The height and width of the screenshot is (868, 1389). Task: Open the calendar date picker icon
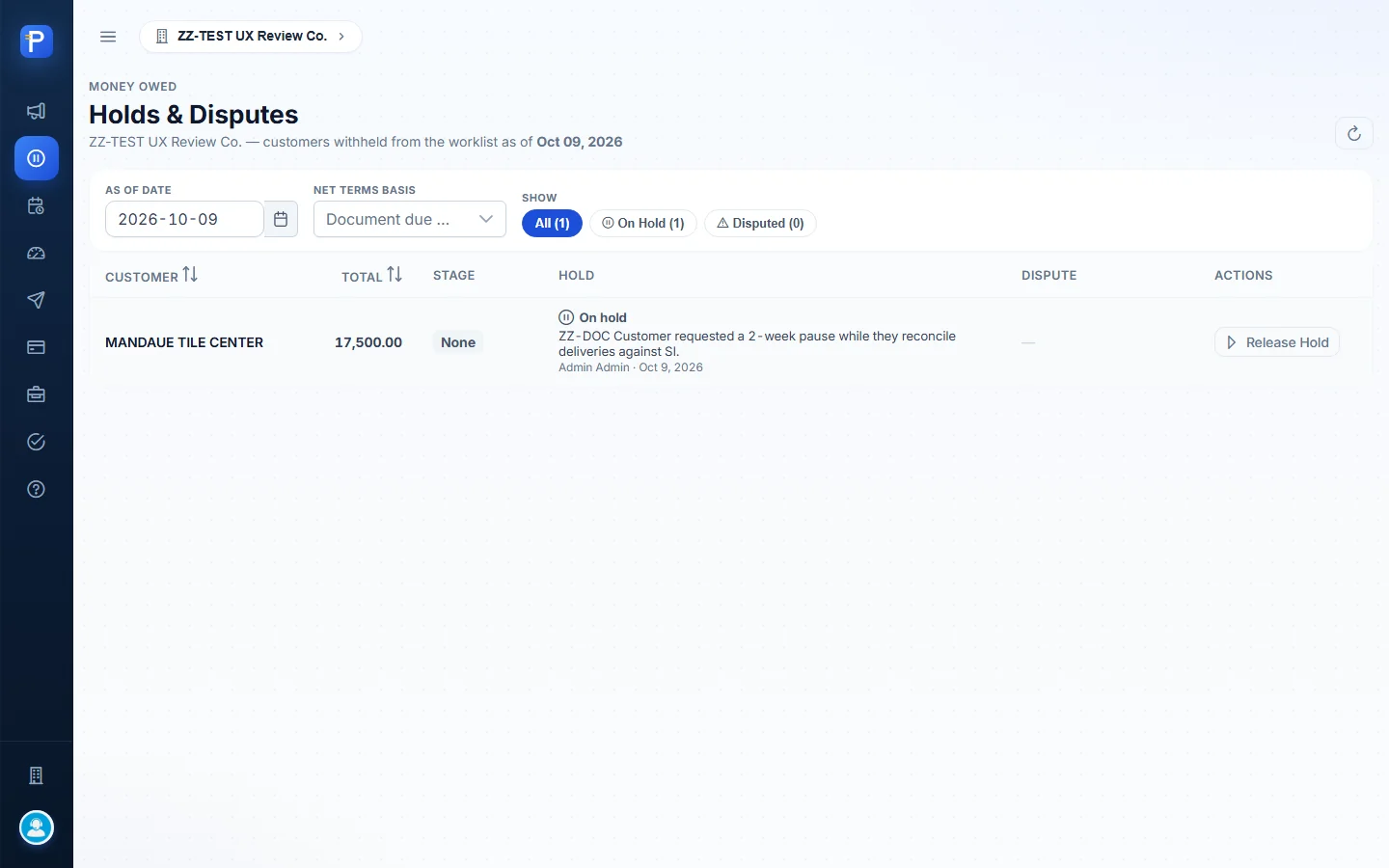point(281,219)
